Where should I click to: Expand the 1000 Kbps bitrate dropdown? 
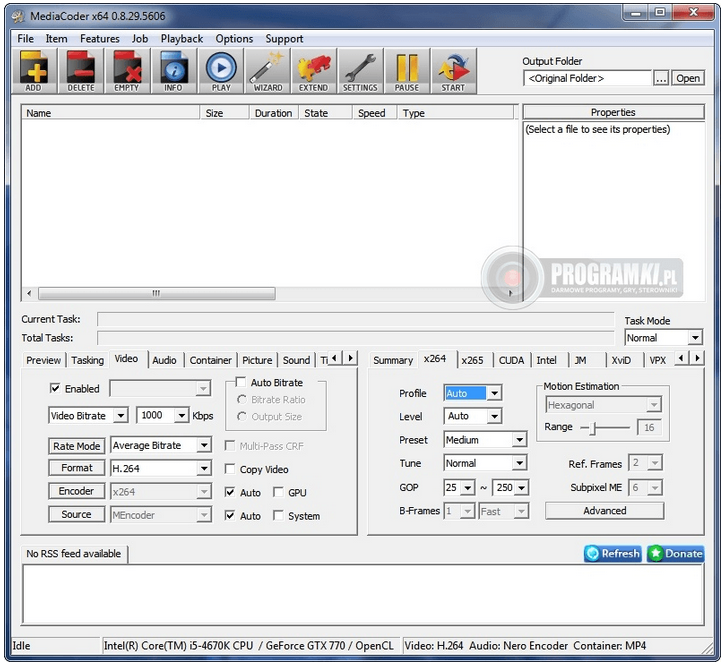(182, 415)
